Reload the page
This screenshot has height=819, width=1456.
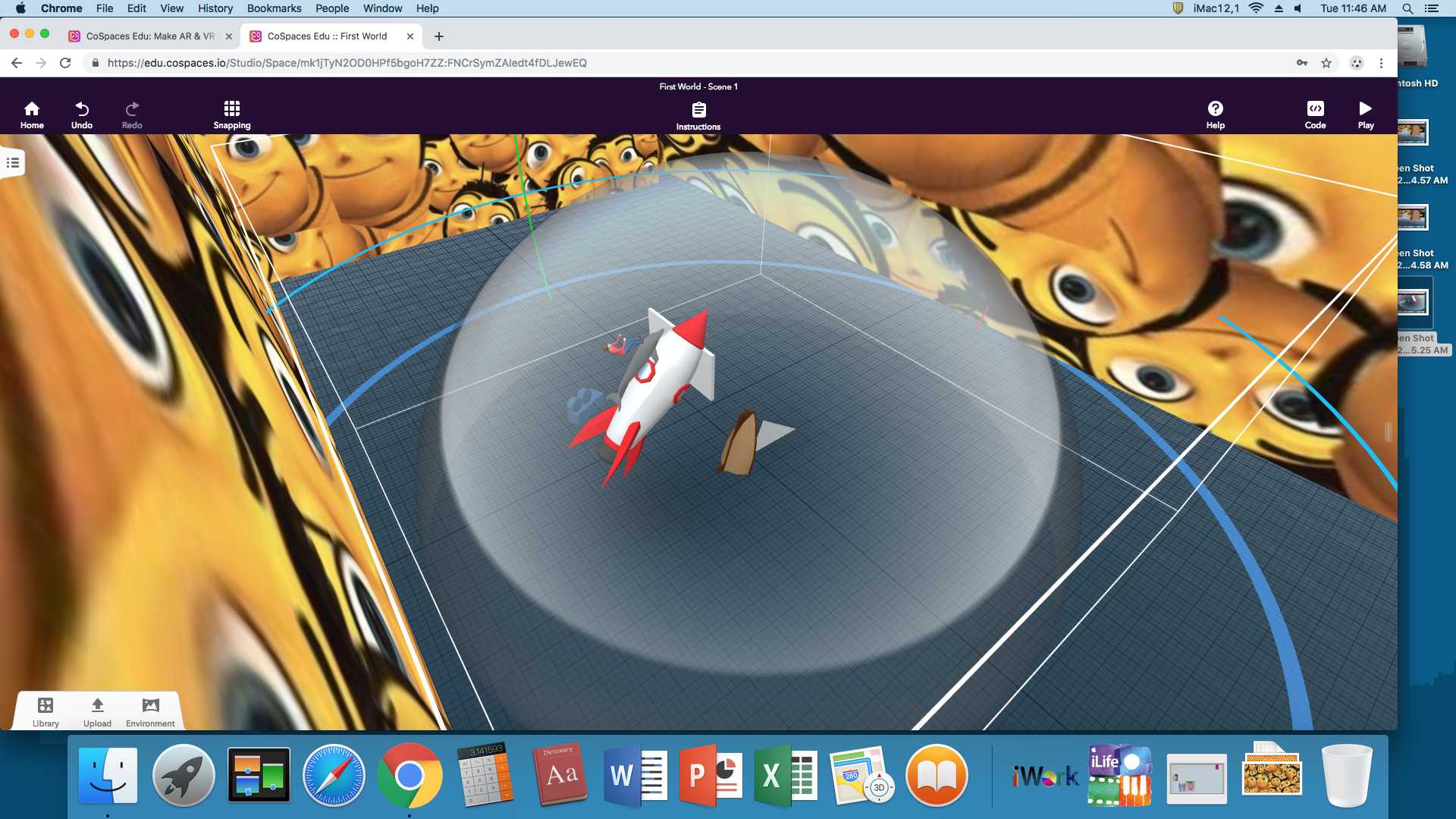pyautogui.click(x=65, y=63)
